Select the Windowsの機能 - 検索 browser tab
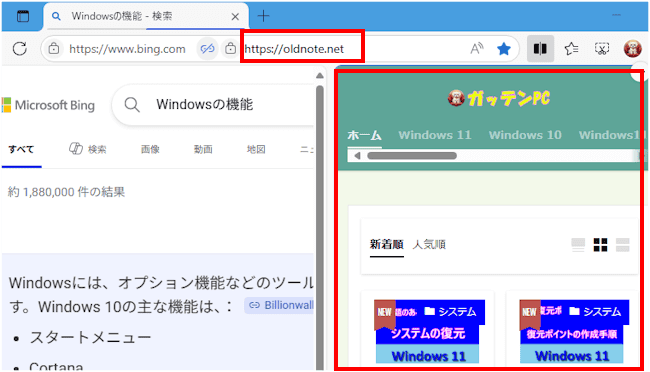 (146, 17)
